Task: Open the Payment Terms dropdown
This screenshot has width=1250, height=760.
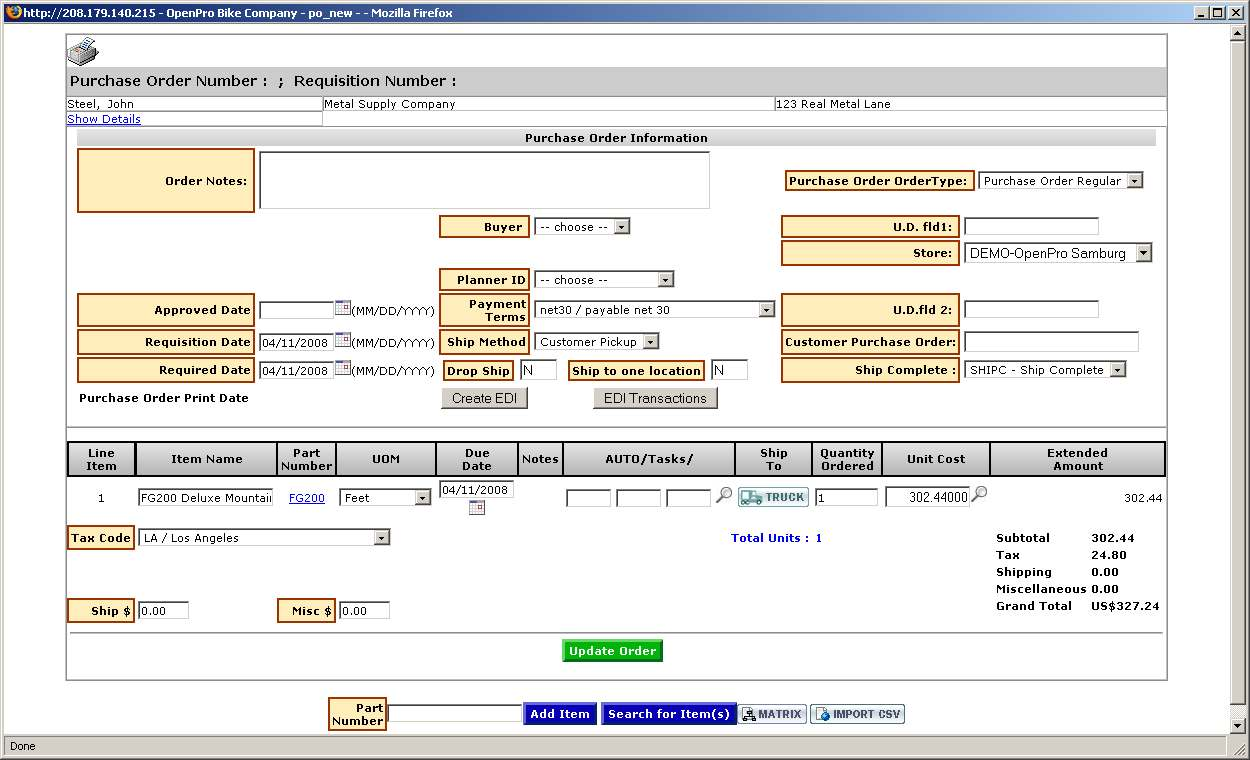Action: pyautogui.click(x=654, y=310)
